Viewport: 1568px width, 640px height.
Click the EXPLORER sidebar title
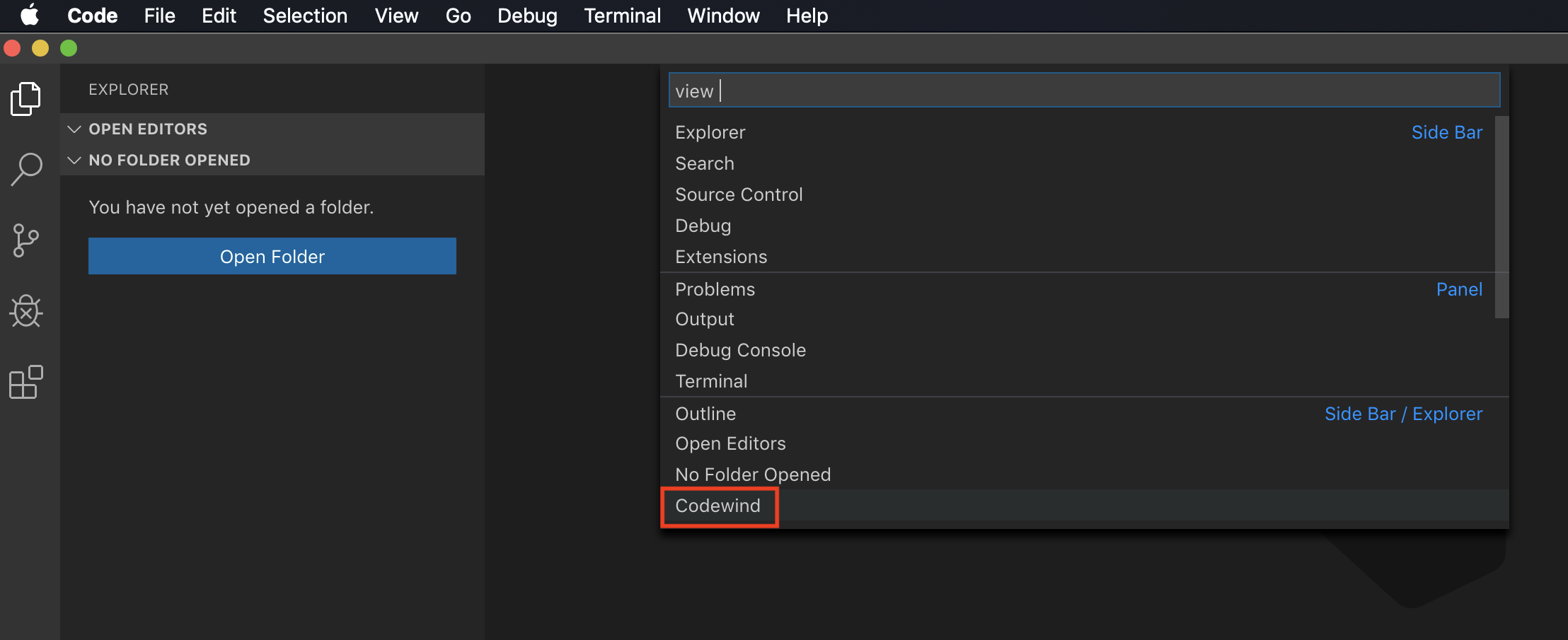pos(129,90)
